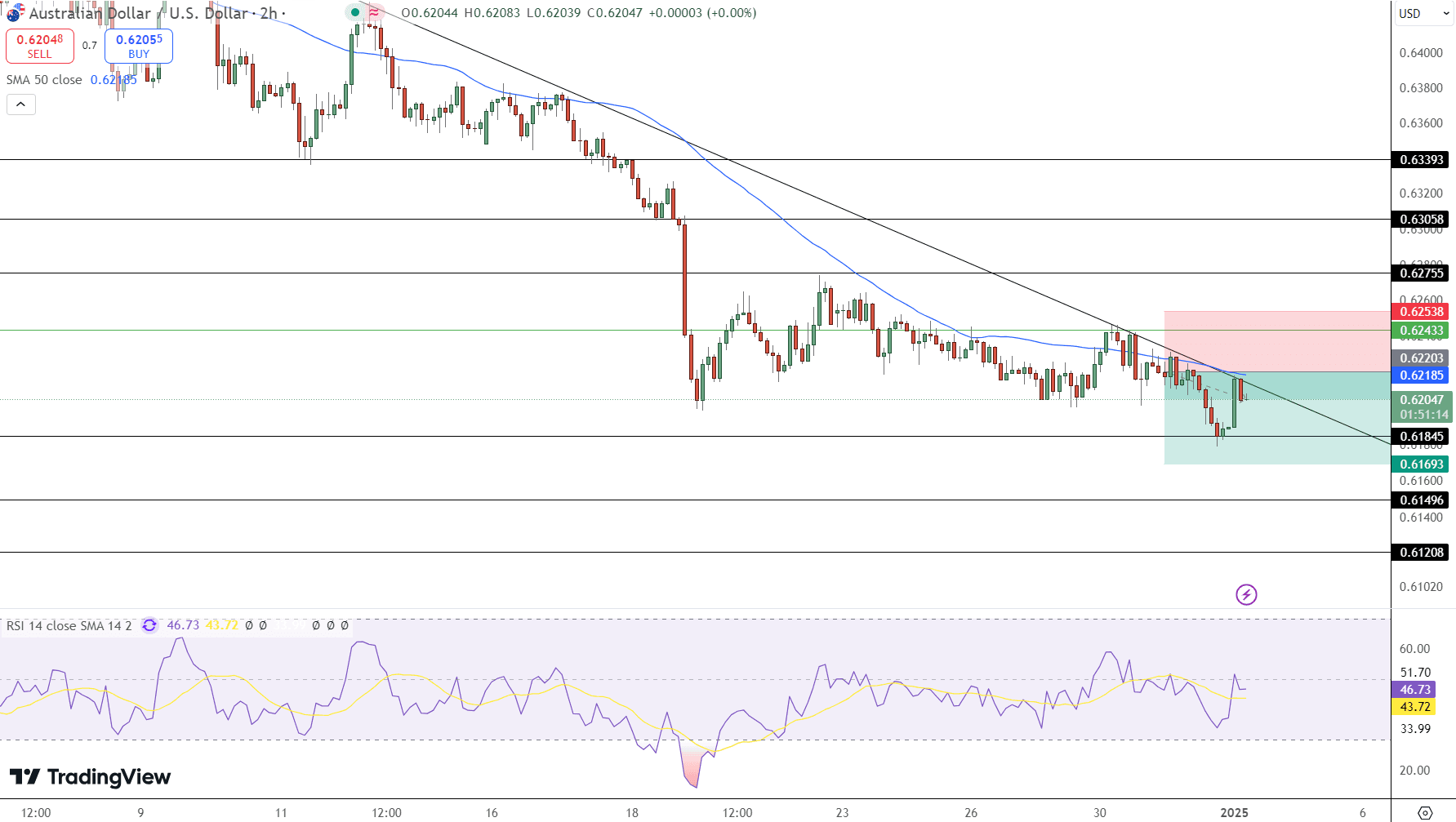The width and height of the screenshot is (1456, 822).
Task: Click the SMA value 43.72 in RSI legend
Action: click(x=221, y=625)
